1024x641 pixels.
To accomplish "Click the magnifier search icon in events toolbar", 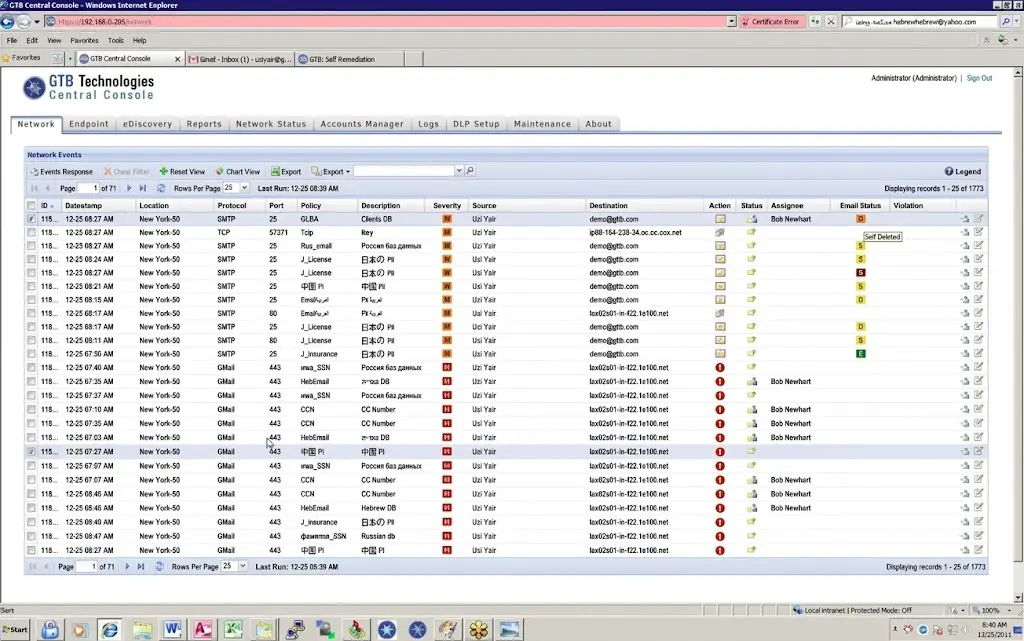I will 470,171.
